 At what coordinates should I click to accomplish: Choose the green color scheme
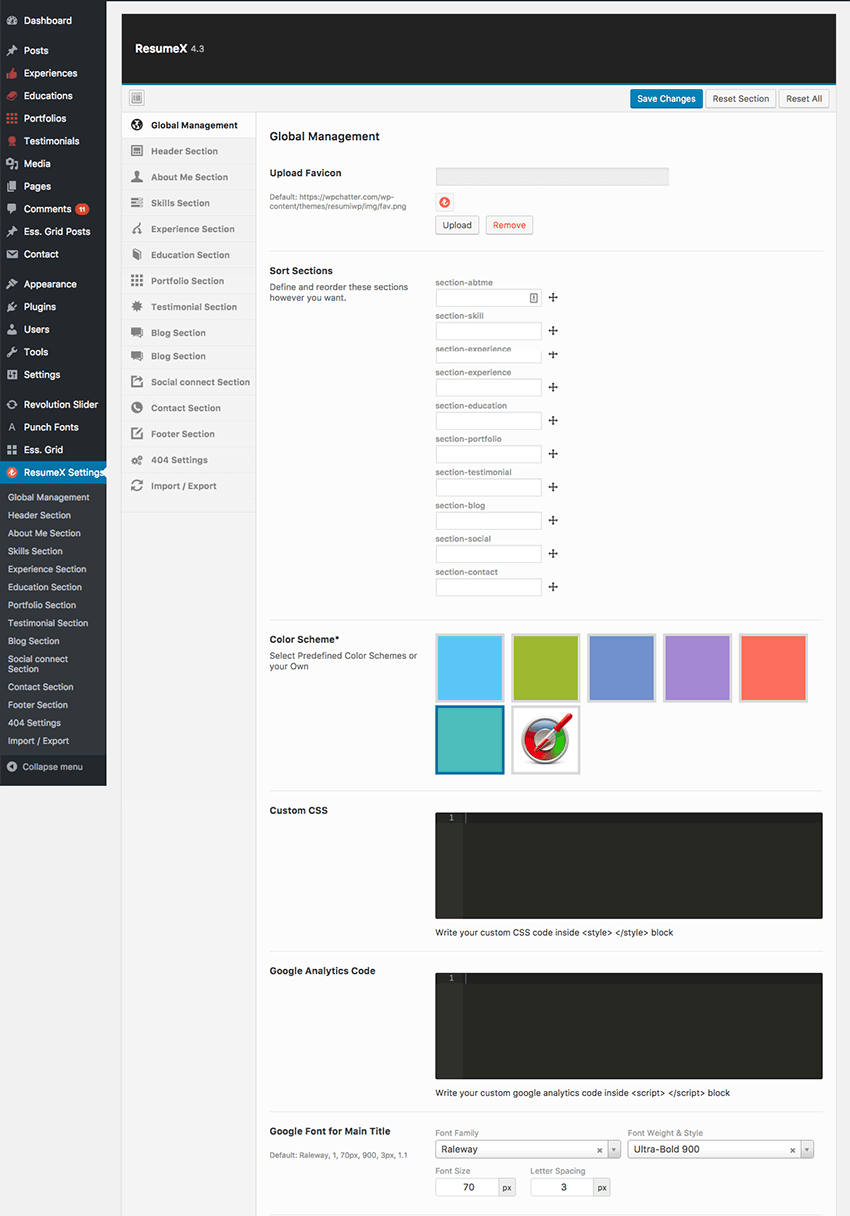[x=546, y=668]
